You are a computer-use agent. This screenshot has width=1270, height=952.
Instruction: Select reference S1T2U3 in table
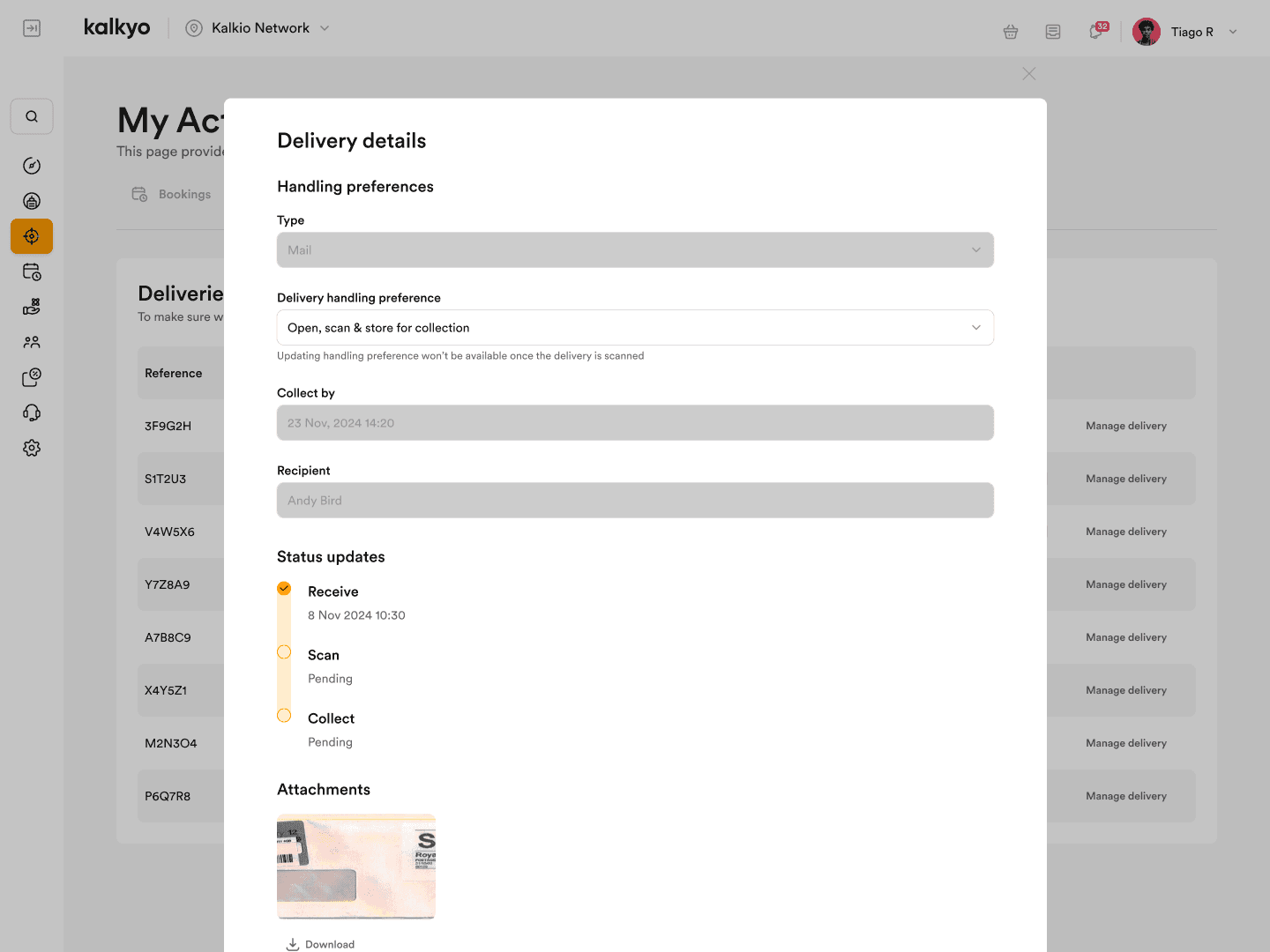[x=166, y=479]
